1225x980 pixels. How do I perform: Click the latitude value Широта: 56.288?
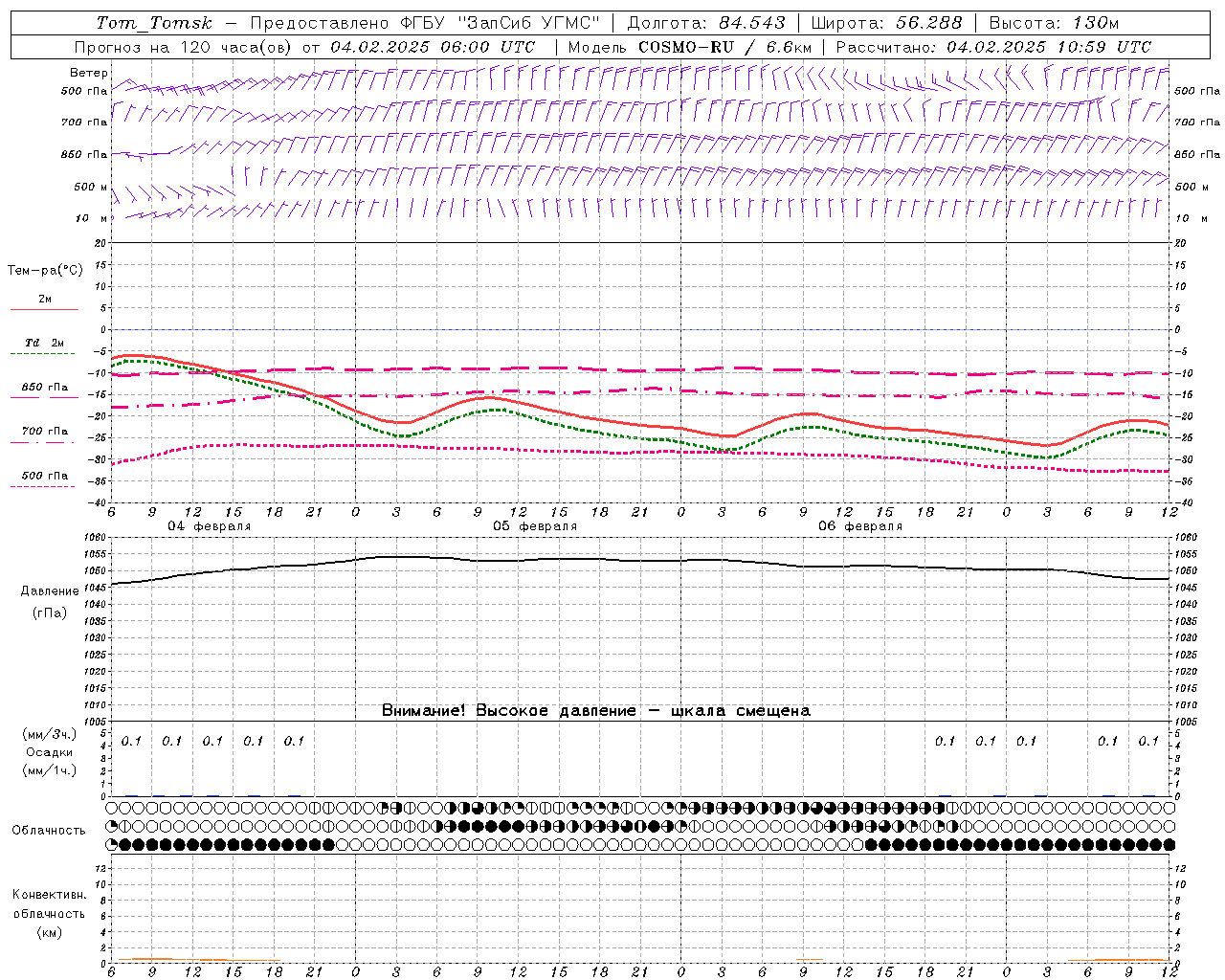(x=887, y=23)
